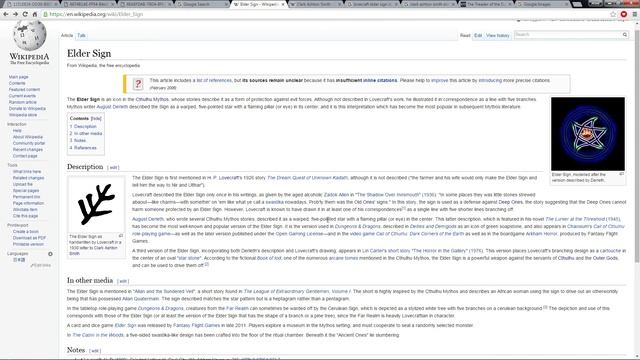Click the red extension icon in toolbar

[x=624, y=14]
